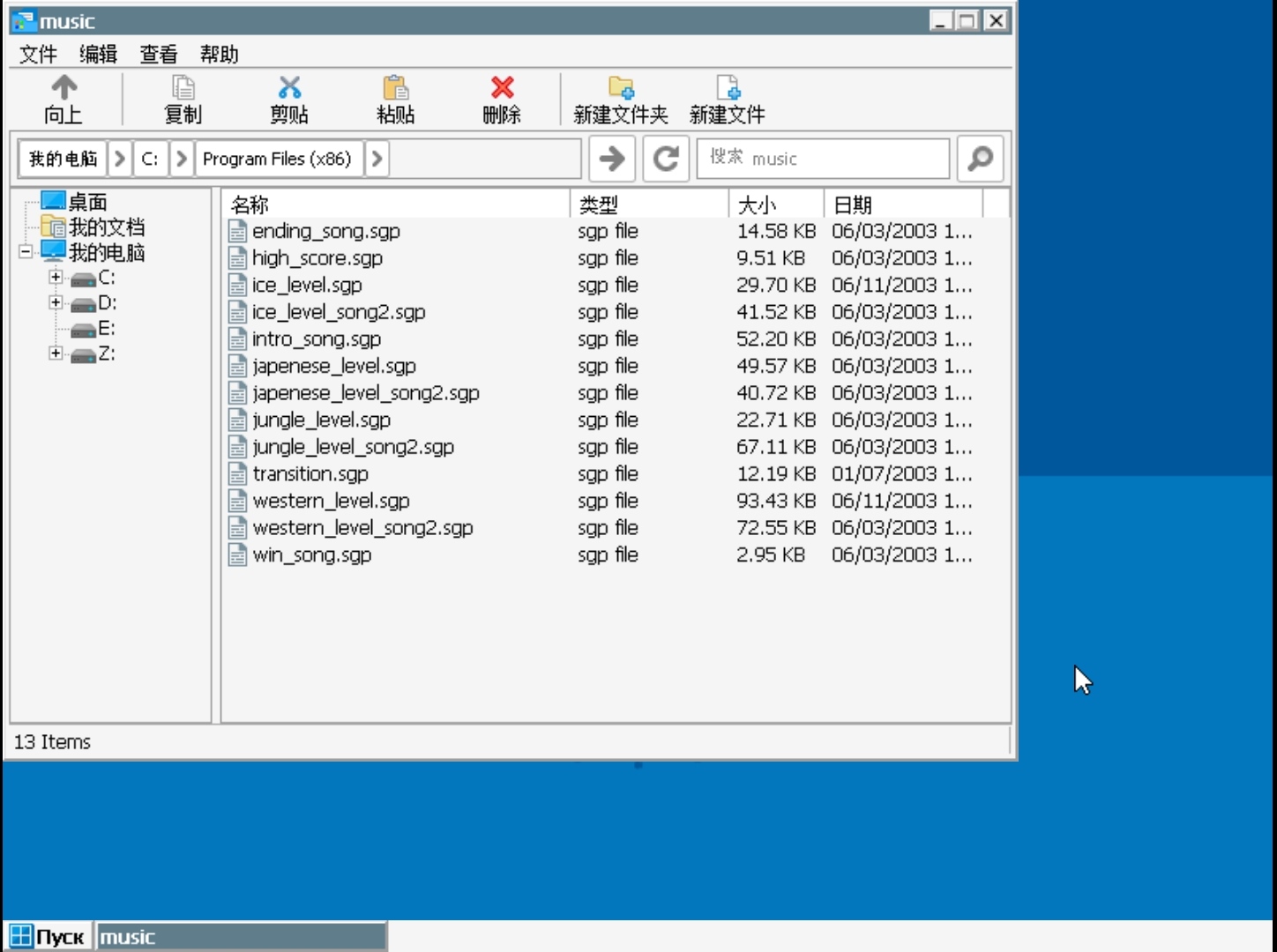The height and width of the screenshot is (952, 1277).
Task: Click the Copy (复制) toolbar icon
Action: pyautogui.click(x=183, y=87)
